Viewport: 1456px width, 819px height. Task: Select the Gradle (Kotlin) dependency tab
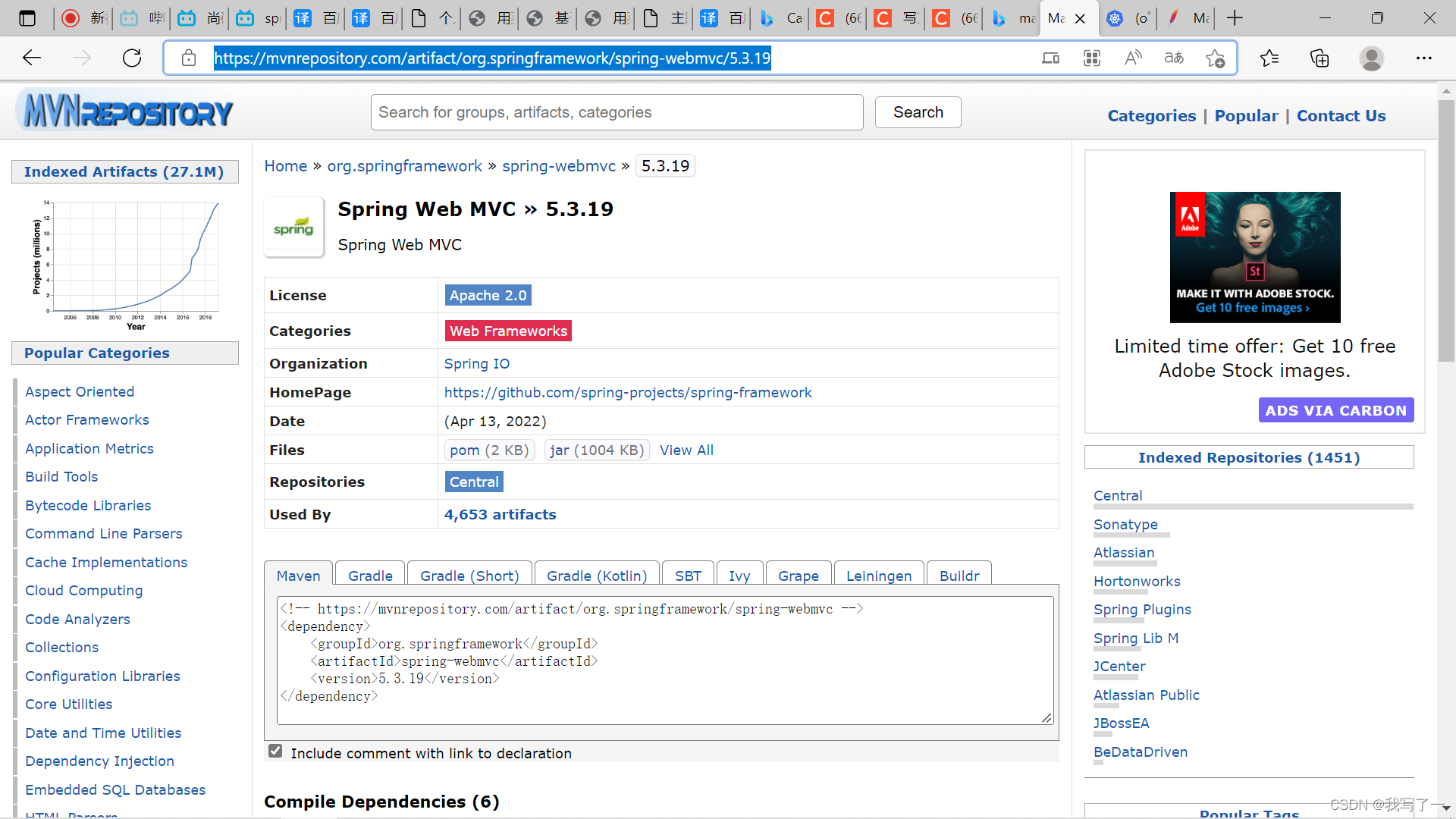[x=597, y=575]
